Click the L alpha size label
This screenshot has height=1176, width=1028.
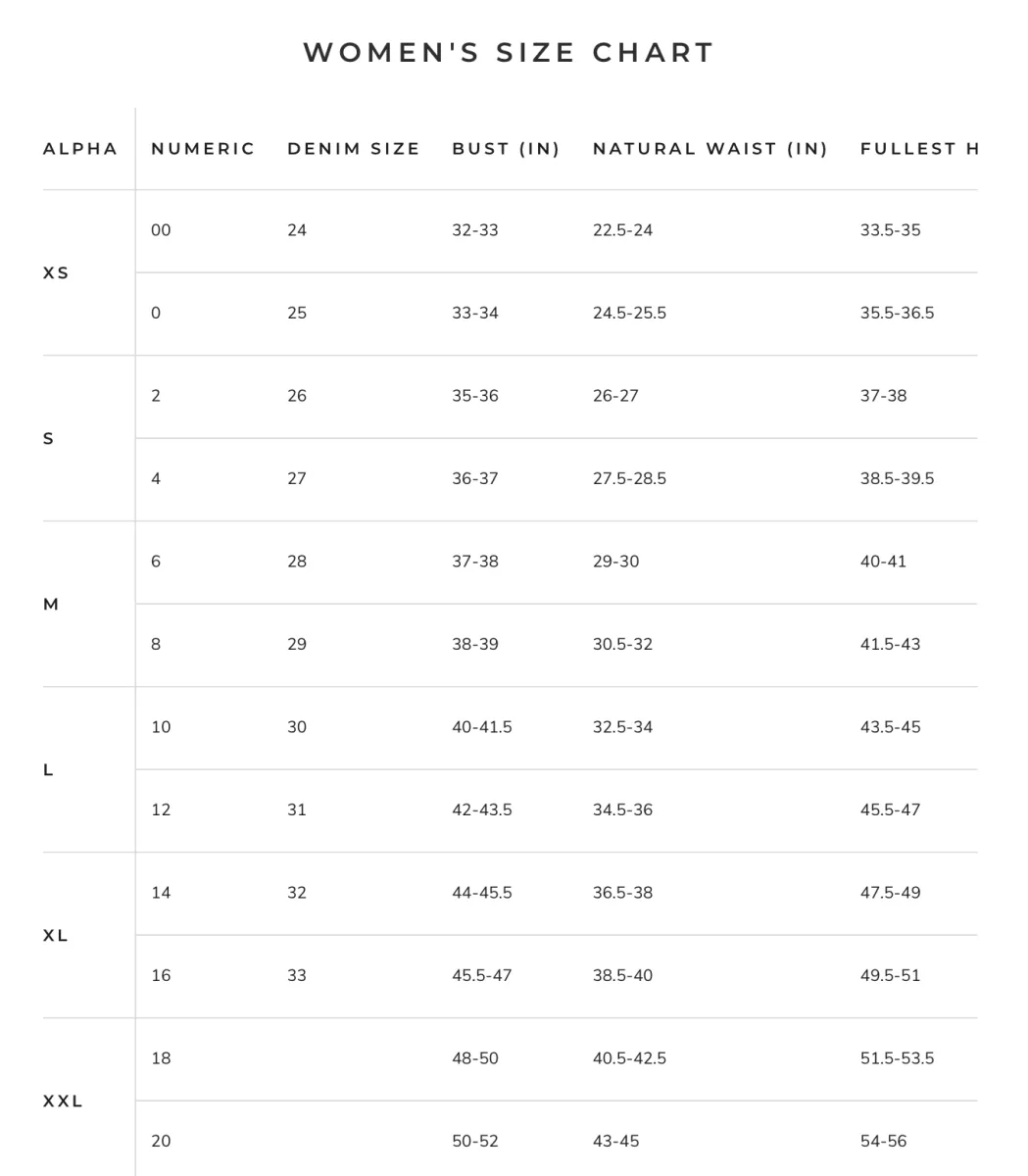pyautogui.click(x=48, y=770)
